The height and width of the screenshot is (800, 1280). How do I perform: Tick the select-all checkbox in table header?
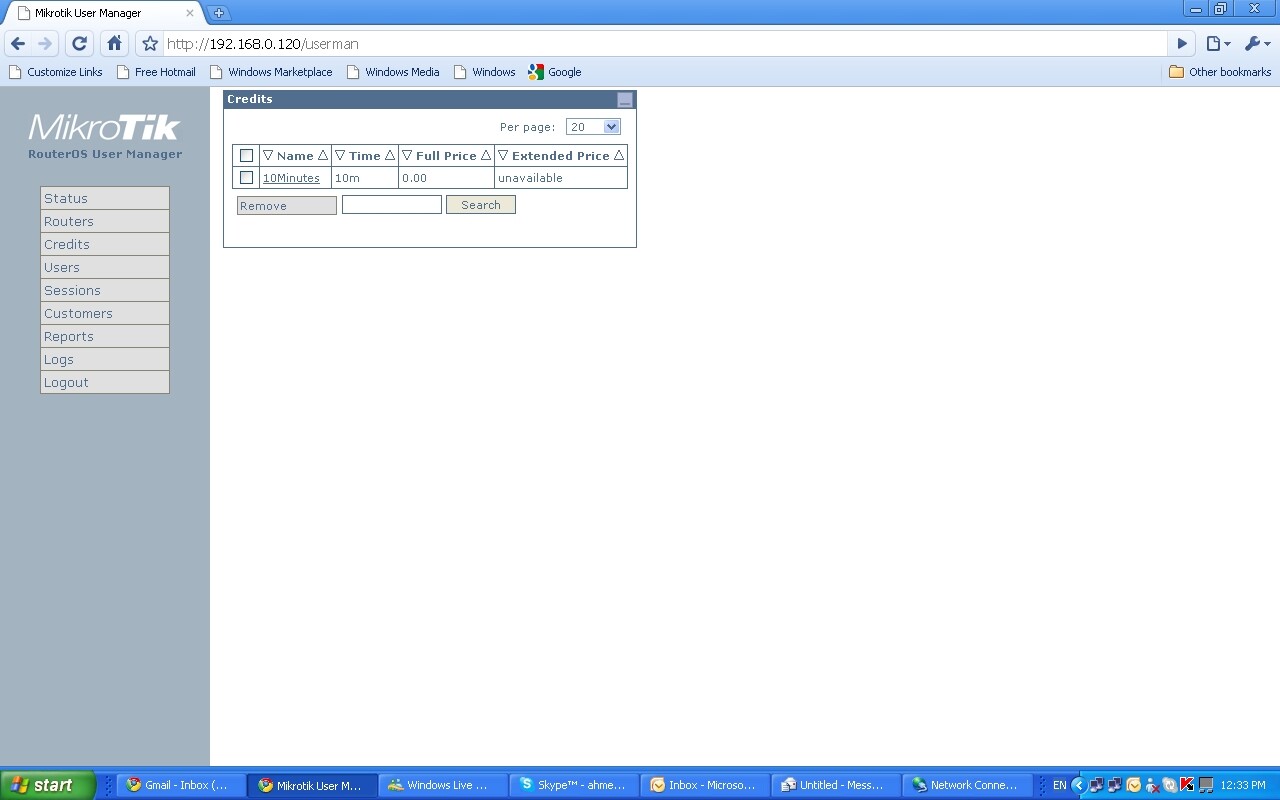247,156
